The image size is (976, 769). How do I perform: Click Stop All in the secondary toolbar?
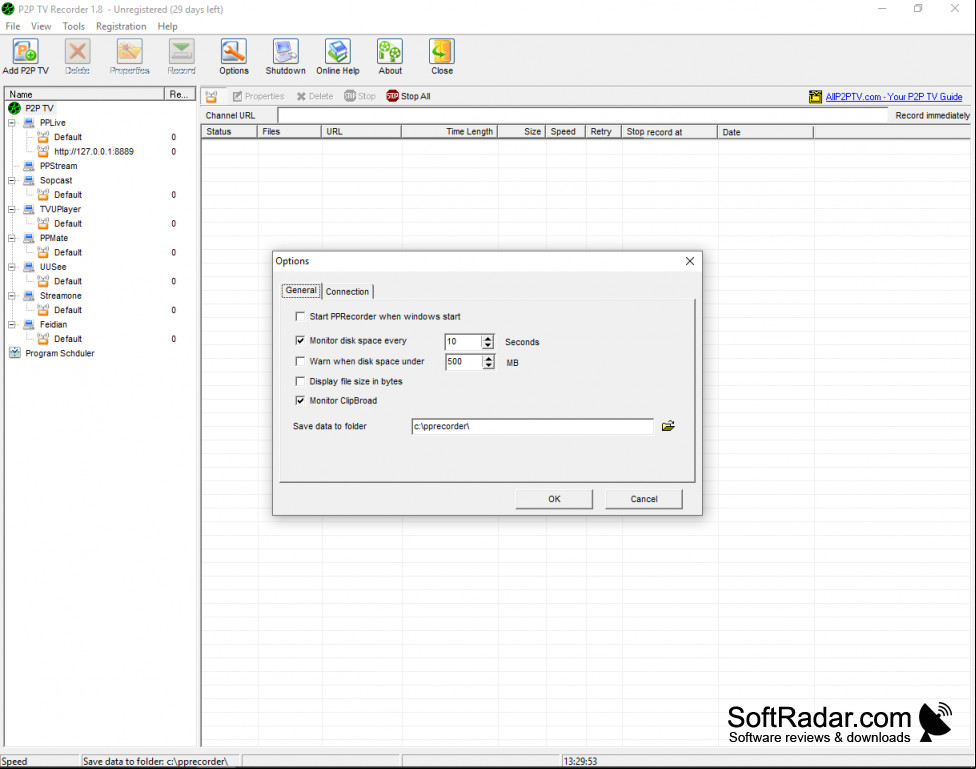click(408, 96)
